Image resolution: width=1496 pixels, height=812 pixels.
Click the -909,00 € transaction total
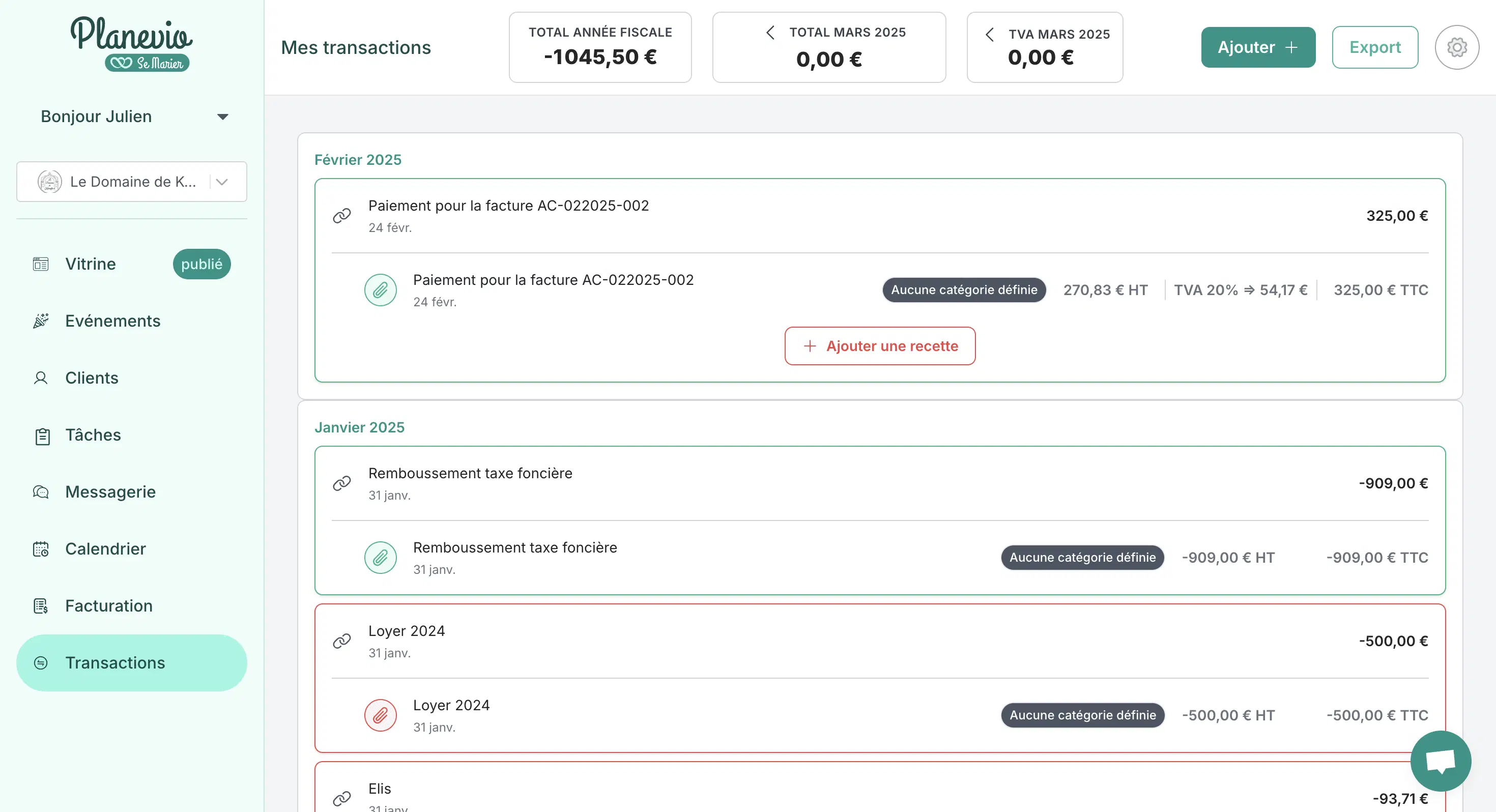click(1393, 483)
